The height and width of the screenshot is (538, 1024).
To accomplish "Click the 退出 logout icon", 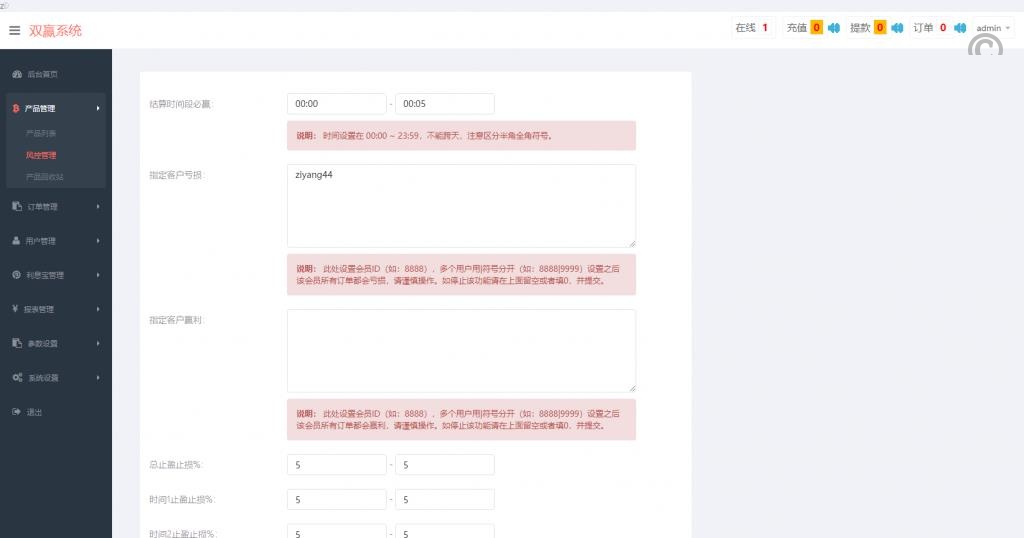I will click(x=16, y=412).
